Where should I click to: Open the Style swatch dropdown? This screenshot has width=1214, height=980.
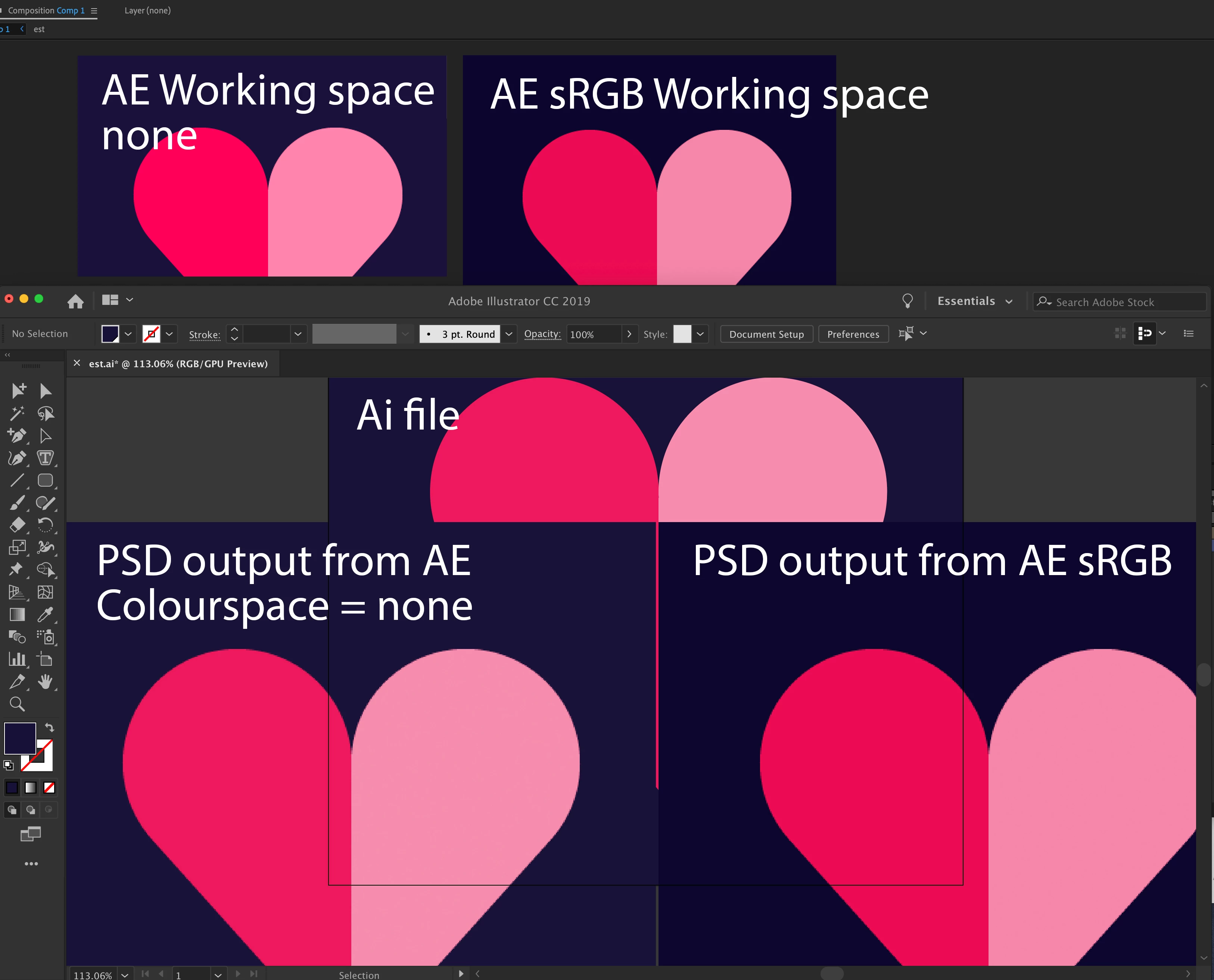700,334
